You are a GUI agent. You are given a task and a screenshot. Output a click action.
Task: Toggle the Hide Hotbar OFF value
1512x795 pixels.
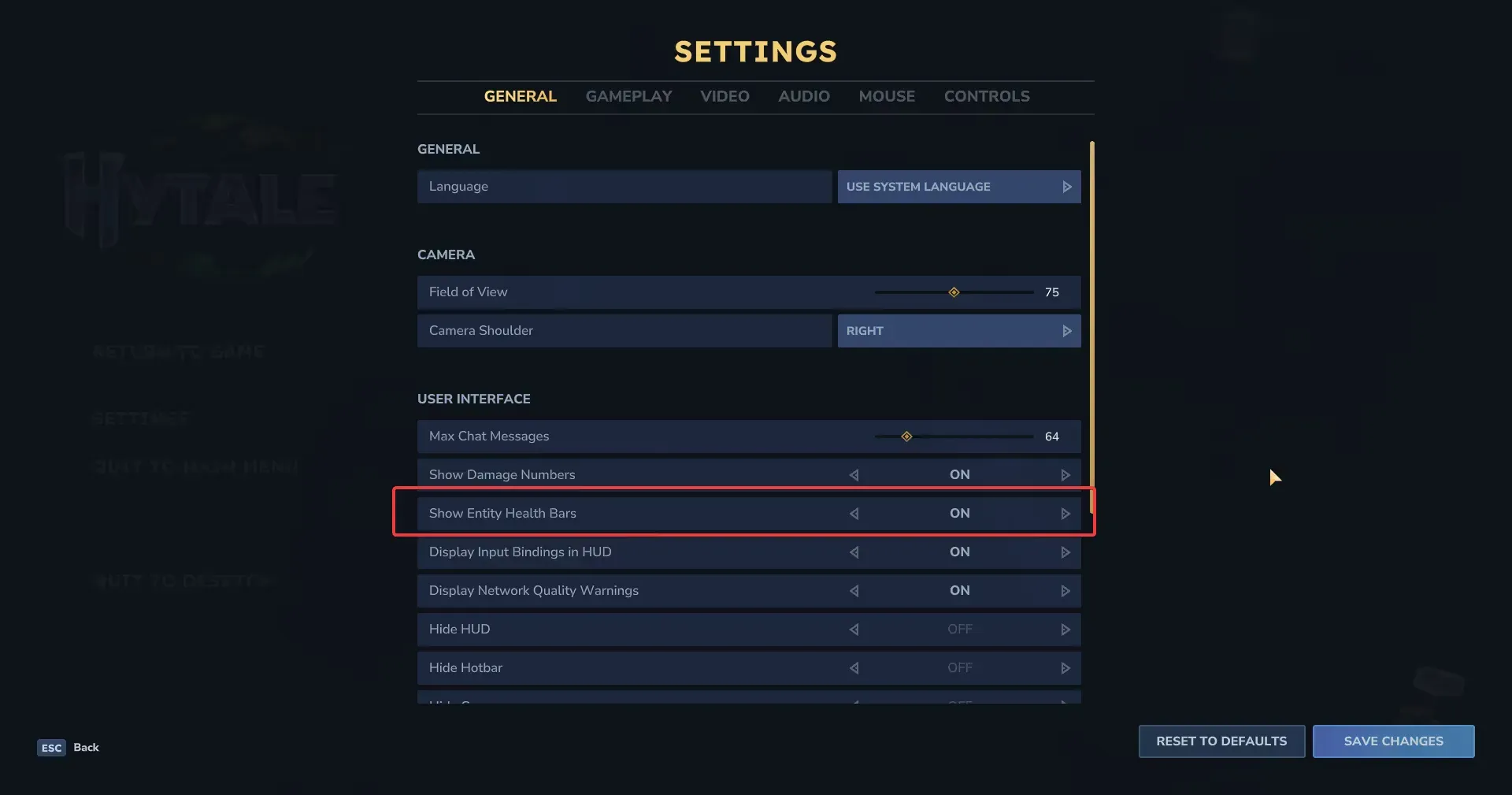click(960, 667)
